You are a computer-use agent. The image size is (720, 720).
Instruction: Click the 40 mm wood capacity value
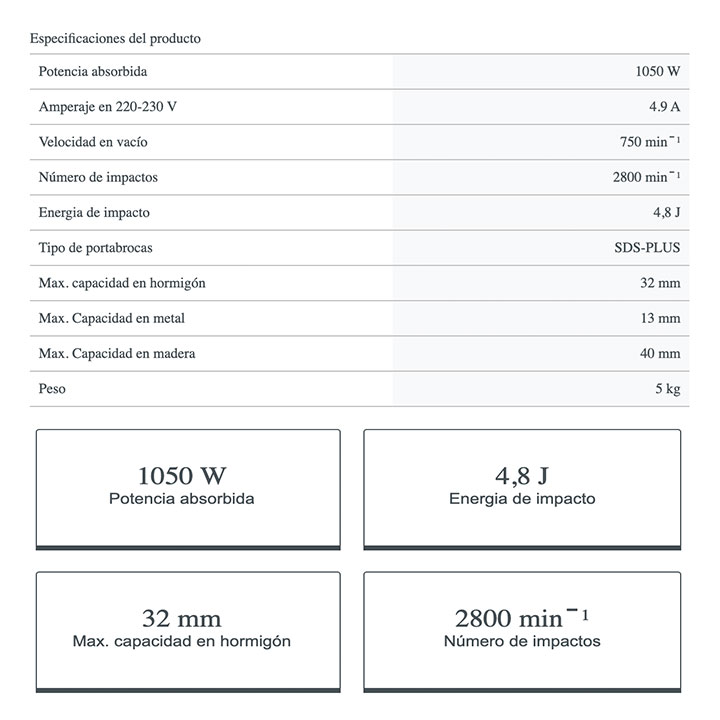click(660, 353)
